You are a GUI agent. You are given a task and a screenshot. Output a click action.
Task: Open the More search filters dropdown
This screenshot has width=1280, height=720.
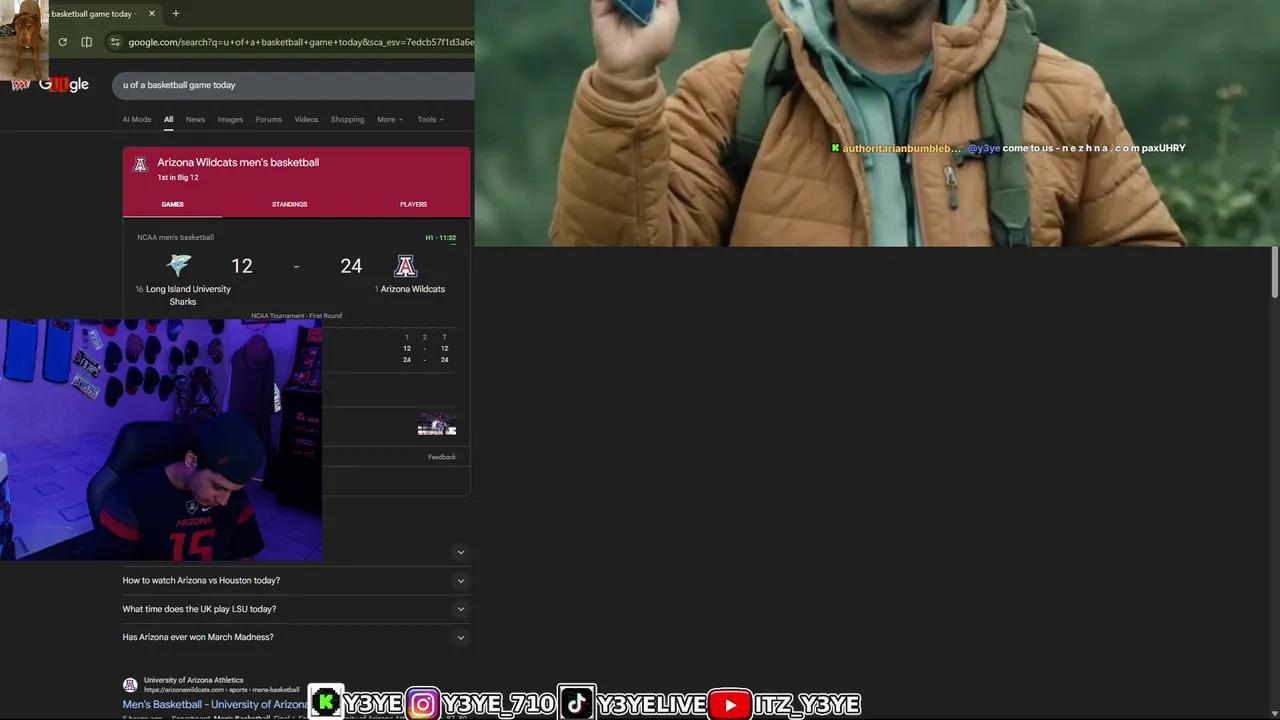pos(390,119)
